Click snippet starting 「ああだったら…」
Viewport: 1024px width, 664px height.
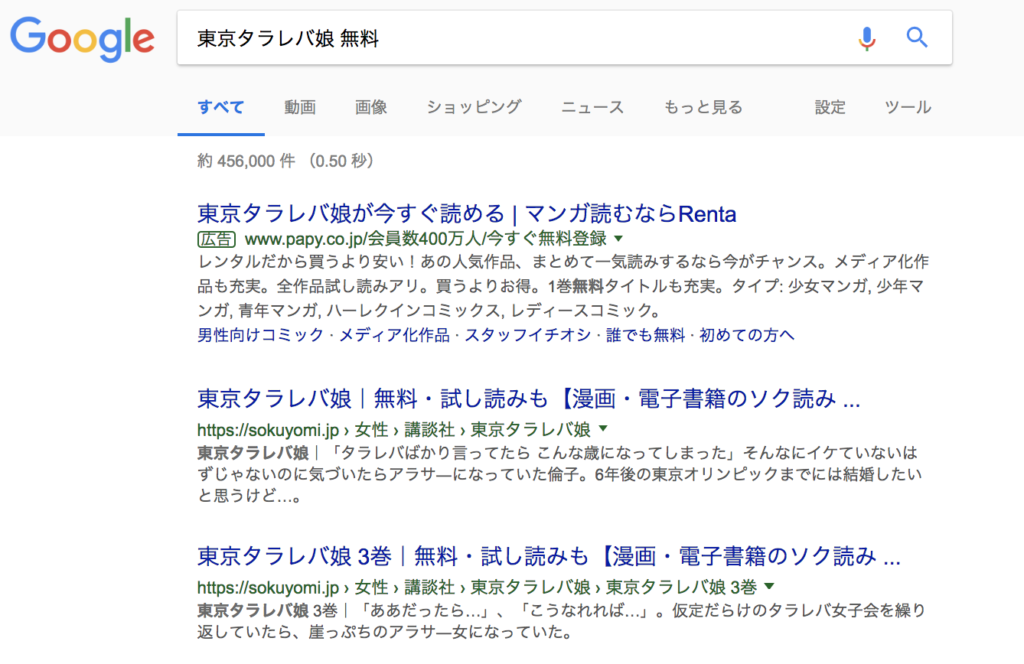point(561,621)
